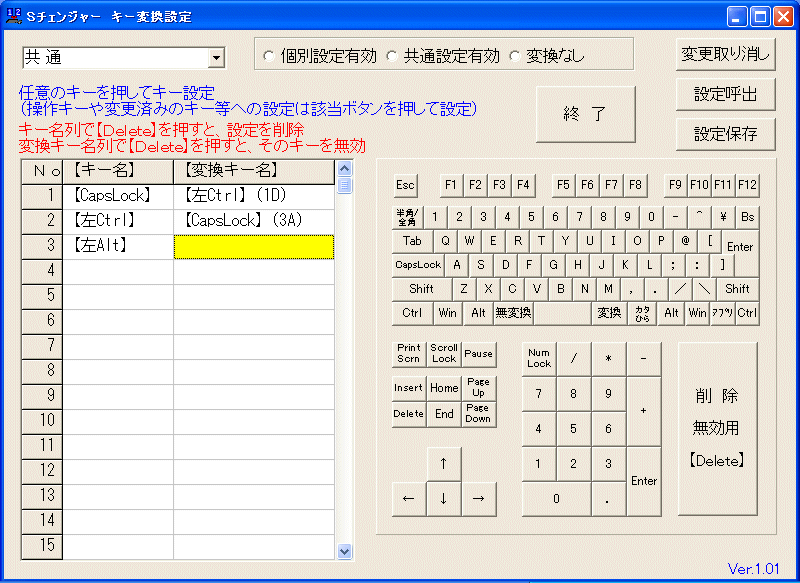Image resolution: width=800 pixels, height=583 pixels.
Task: Click the 設定保存 button
Action: coord(725,134)
